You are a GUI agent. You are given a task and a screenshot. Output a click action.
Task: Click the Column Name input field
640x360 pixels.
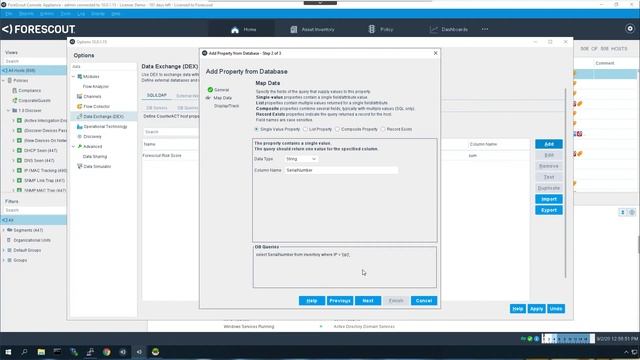(x=341, y=170)
